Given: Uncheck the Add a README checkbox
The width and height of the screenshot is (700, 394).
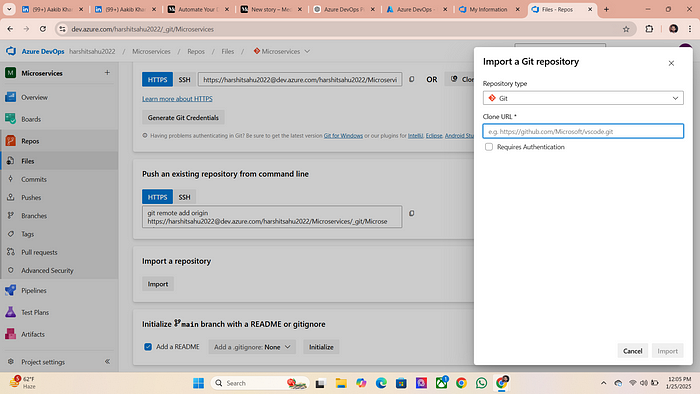Looking at the screenshot, I should point(148,347).
